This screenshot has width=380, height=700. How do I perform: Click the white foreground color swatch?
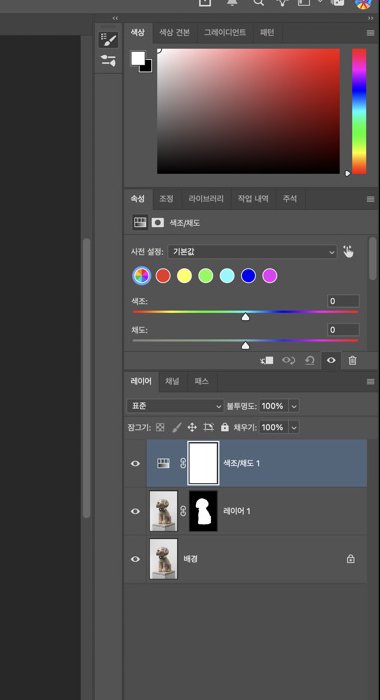pyautogui.click(x=138, y=58)
